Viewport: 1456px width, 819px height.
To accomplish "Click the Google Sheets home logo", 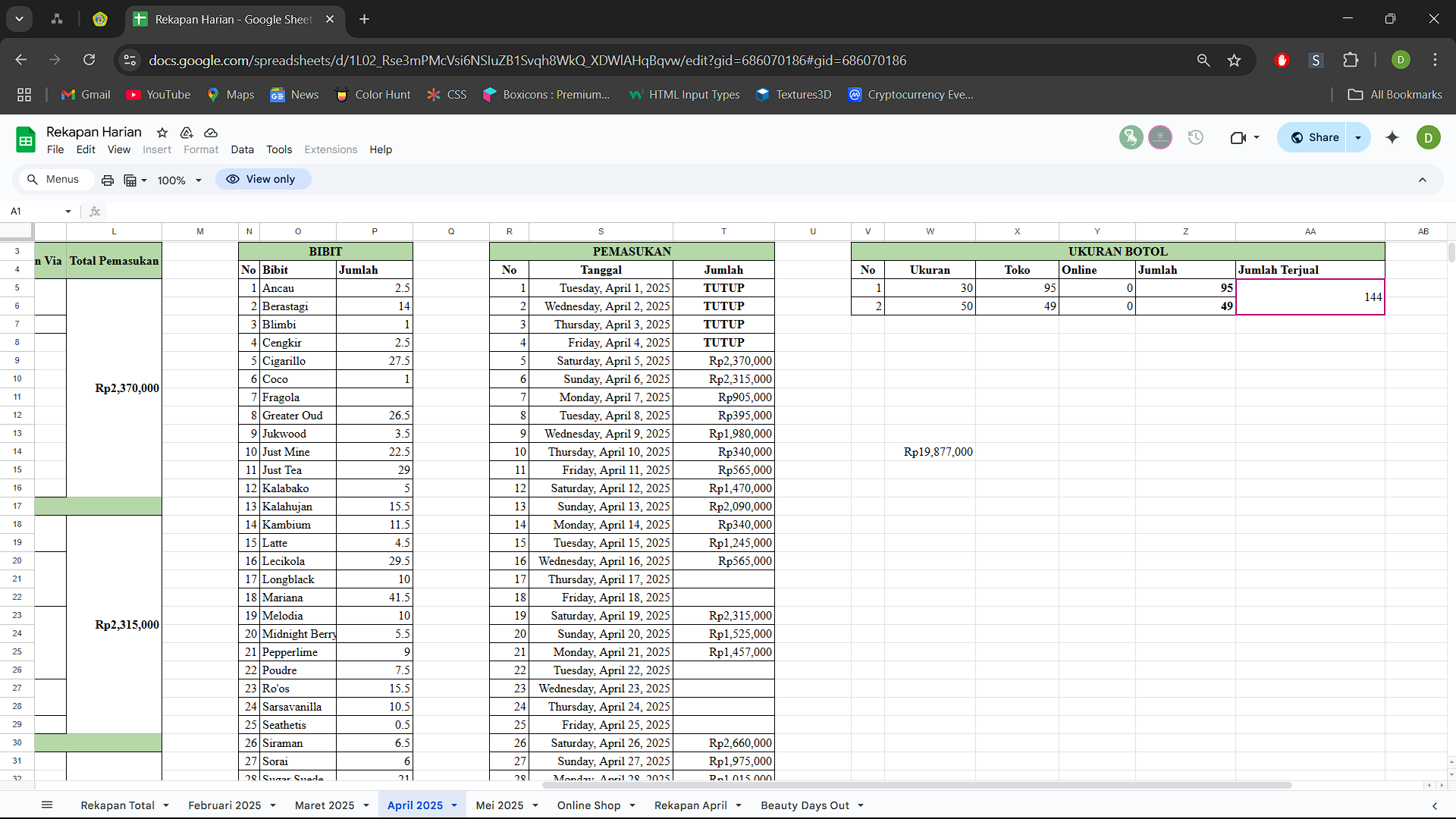I will point(26,140).
